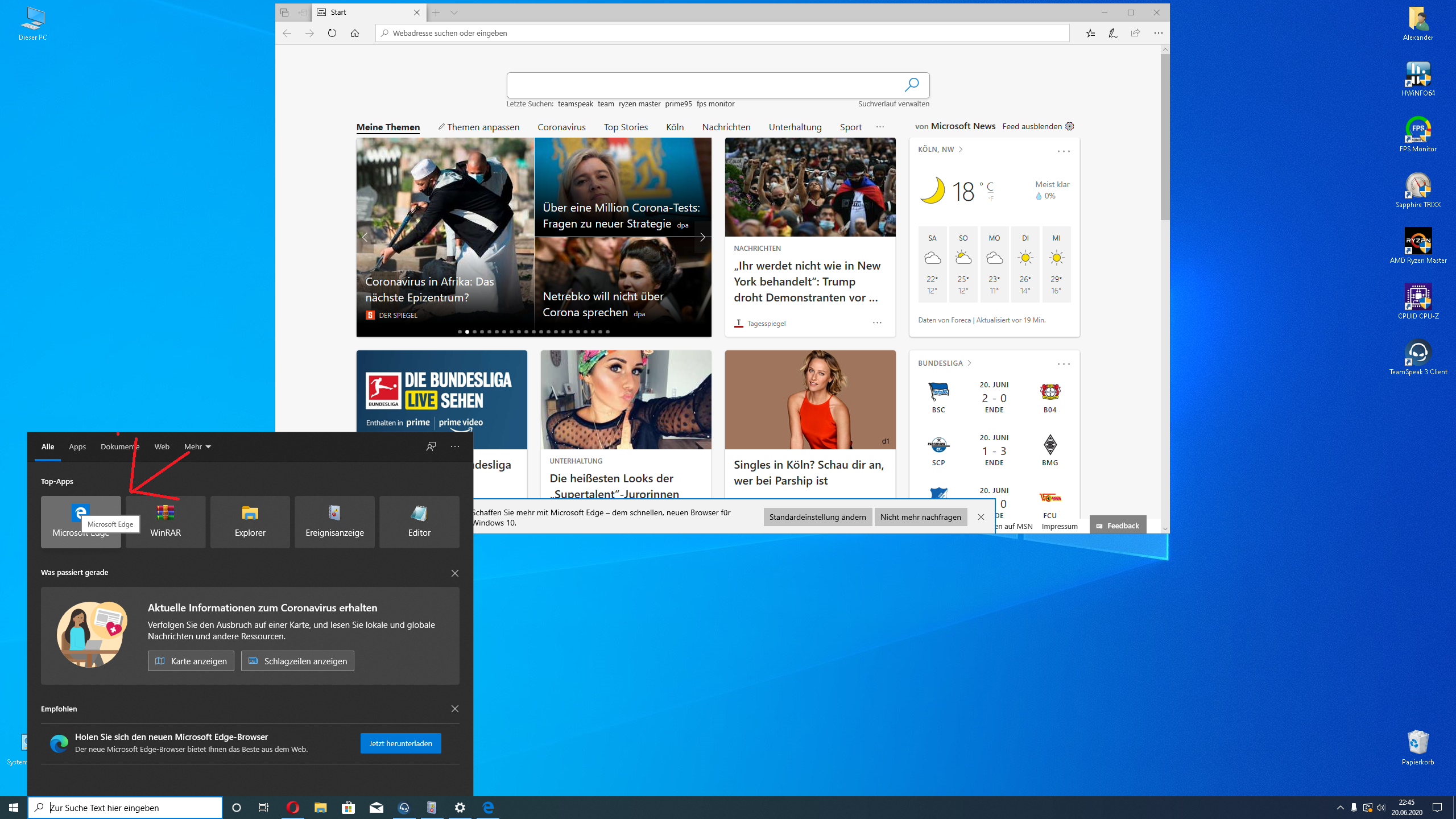Click the Standardeinstellung ändern button

tap(817, 517)
